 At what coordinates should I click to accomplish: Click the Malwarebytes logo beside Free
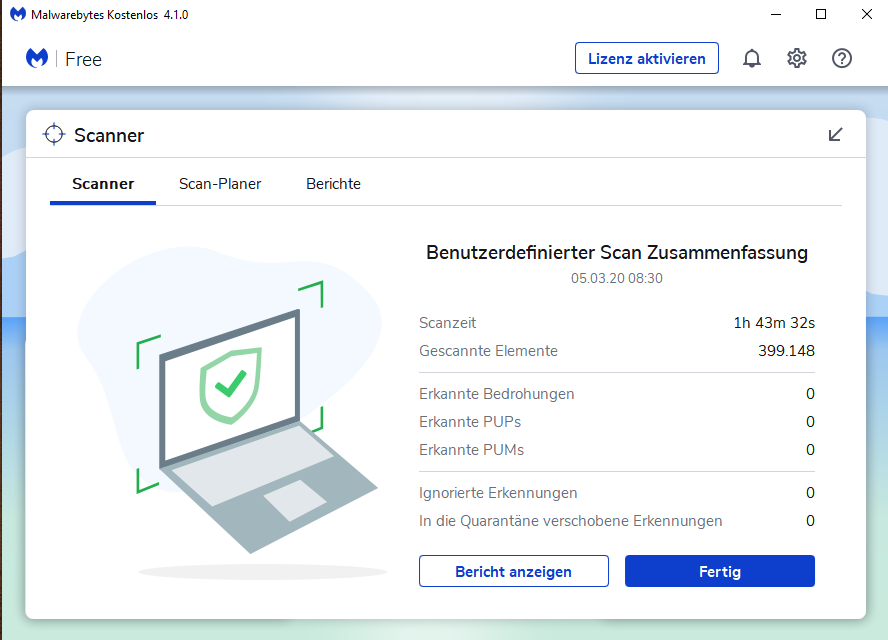pos(37,58)
